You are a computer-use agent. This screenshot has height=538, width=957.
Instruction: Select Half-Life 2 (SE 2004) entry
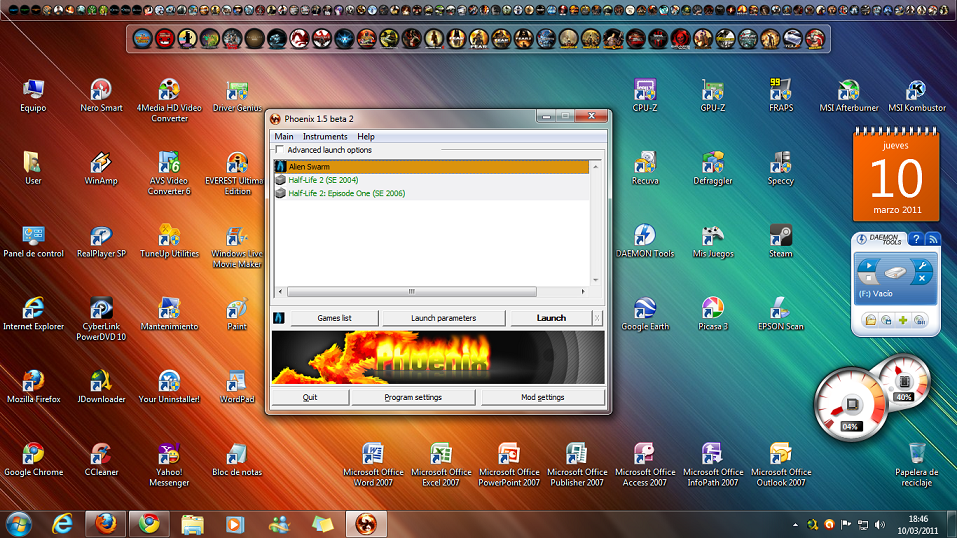point(432,180)
